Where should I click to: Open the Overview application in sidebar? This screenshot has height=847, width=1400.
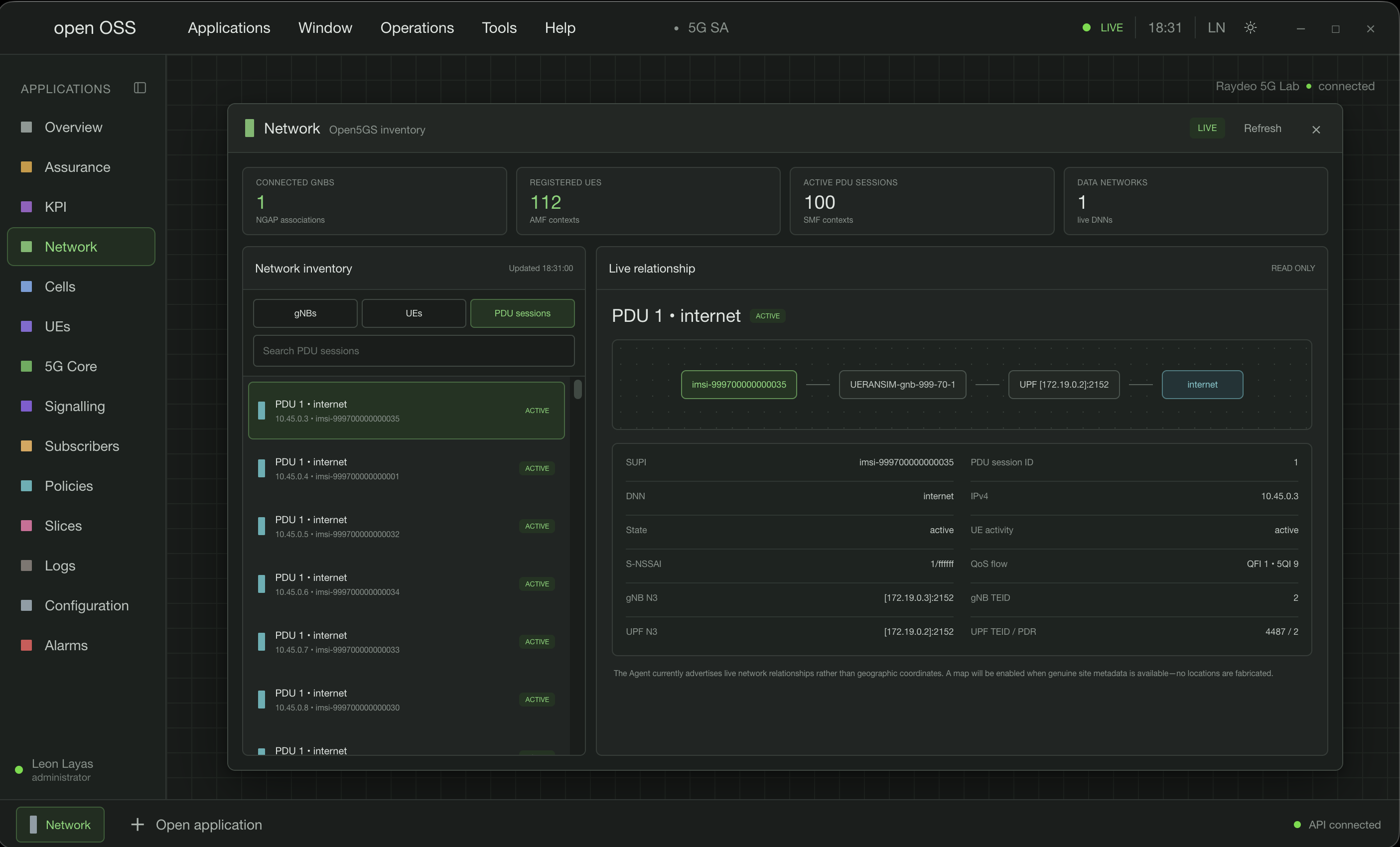tap(81, 127)
